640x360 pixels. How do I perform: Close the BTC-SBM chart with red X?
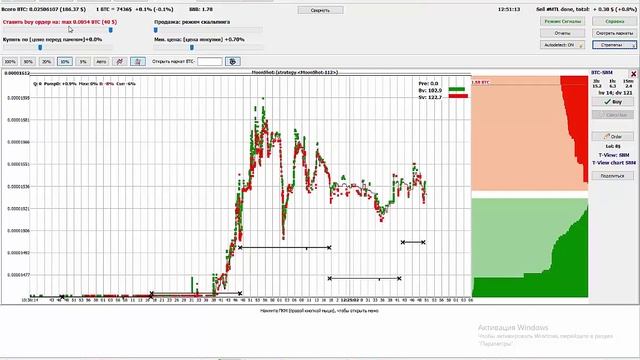point(633,74)
